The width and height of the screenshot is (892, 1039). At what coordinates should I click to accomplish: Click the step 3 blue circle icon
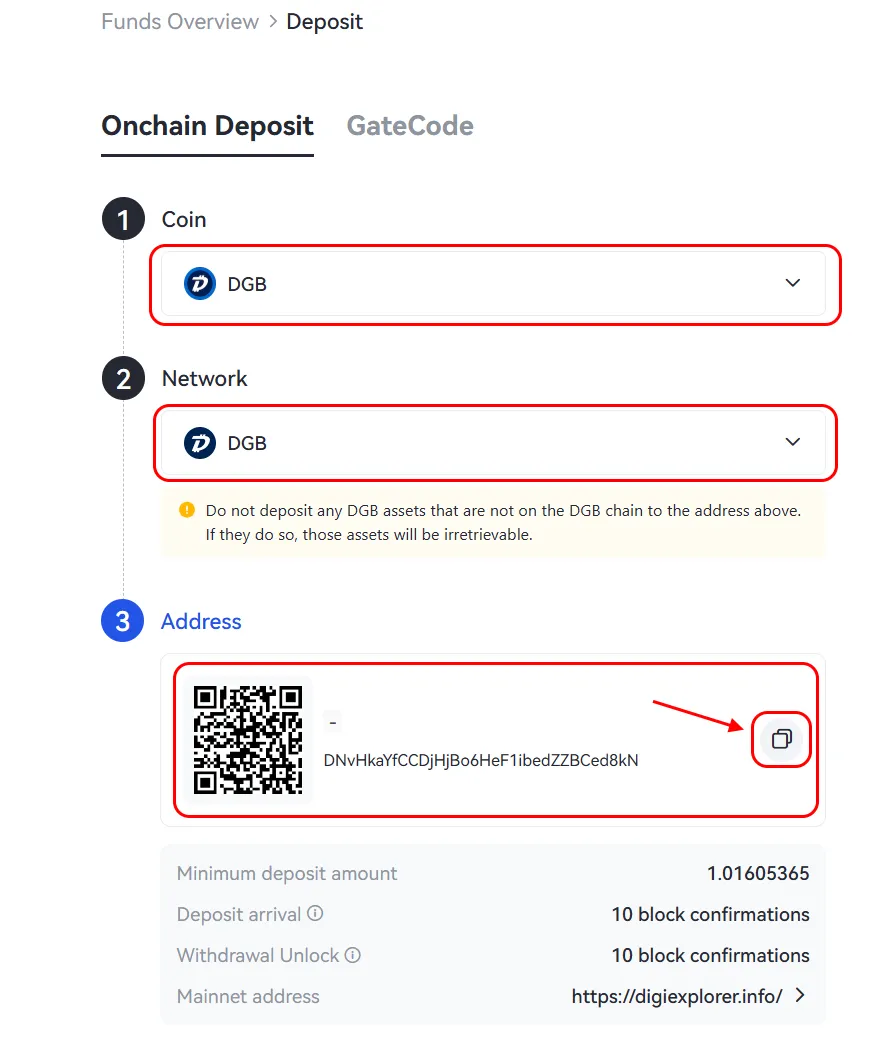(x=123, y=621)
